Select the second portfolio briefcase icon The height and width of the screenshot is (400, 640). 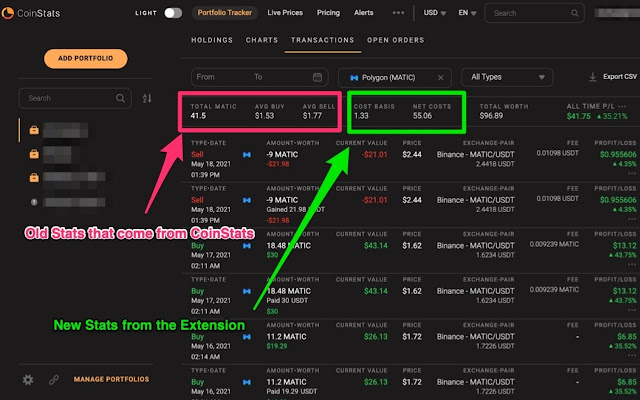[34, 154]
